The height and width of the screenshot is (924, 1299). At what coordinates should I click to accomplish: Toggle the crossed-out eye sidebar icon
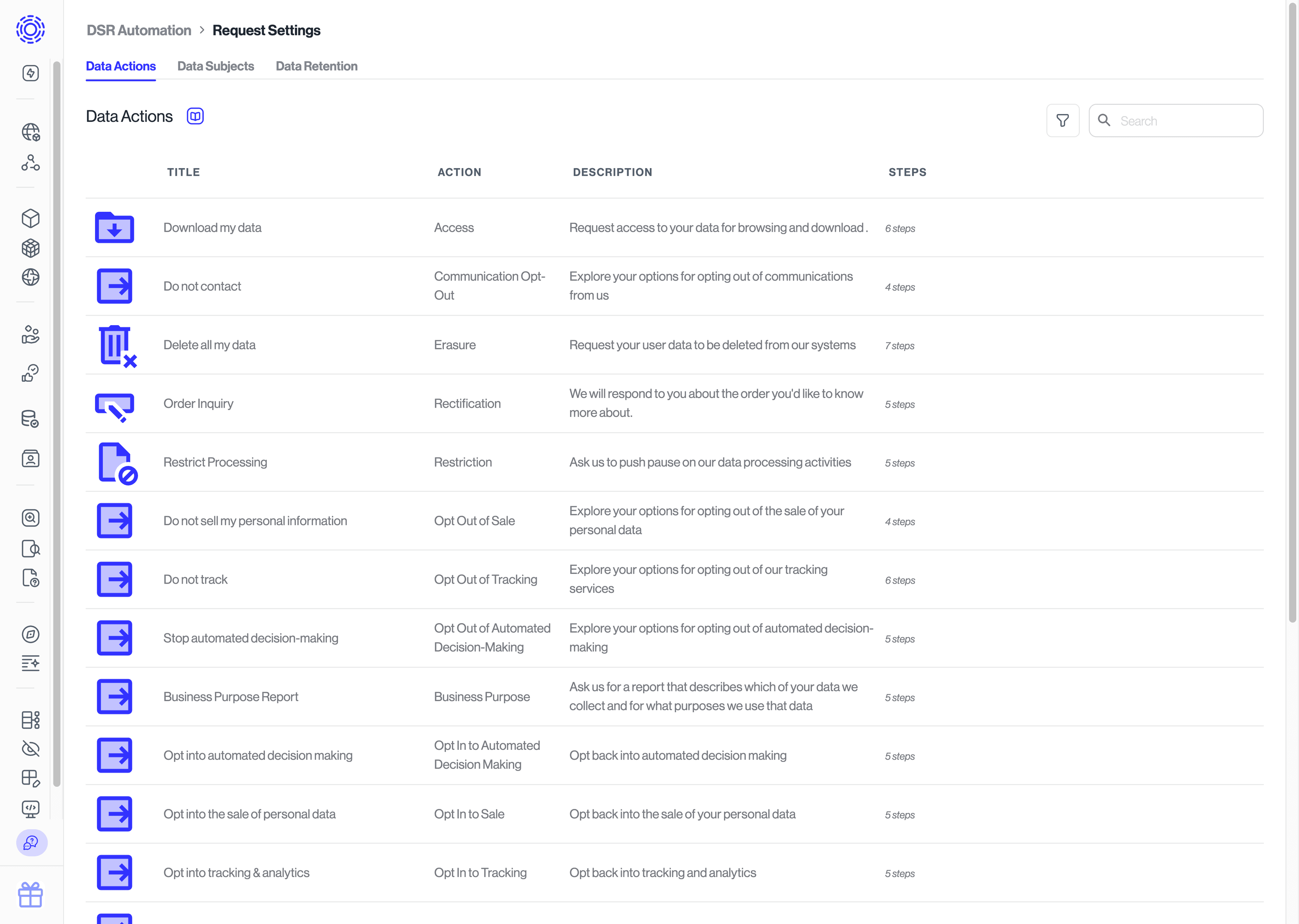click(30, 749)
